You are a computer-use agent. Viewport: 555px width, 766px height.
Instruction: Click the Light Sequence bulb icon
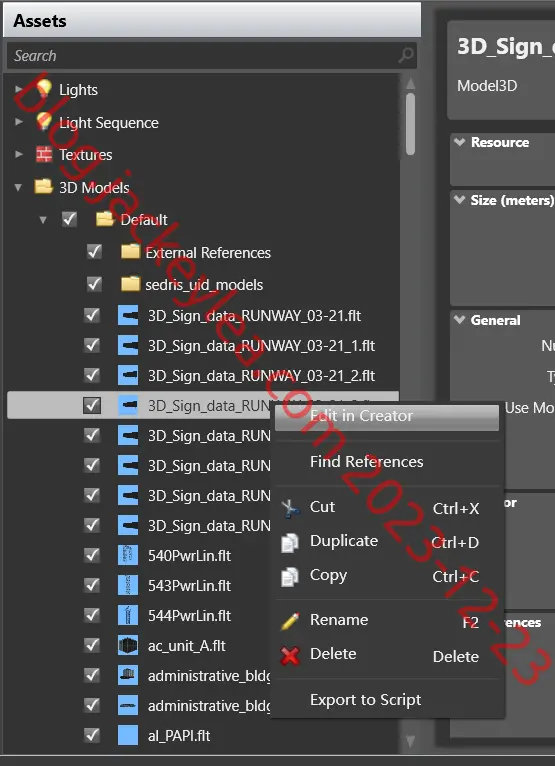(44, 122)
